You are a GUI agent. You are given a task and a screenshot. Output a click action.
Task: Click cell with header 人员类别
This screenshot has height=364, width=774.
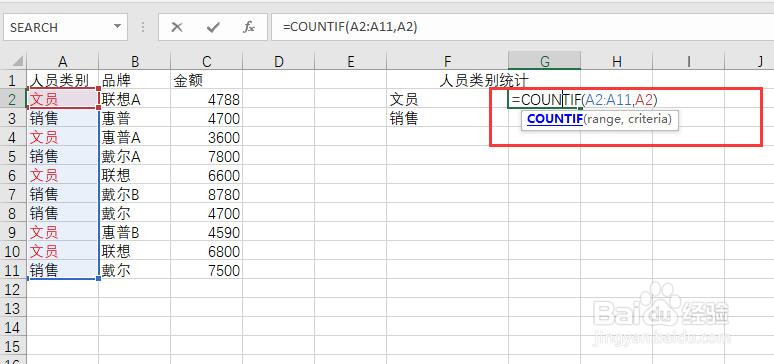coord(62,80)
